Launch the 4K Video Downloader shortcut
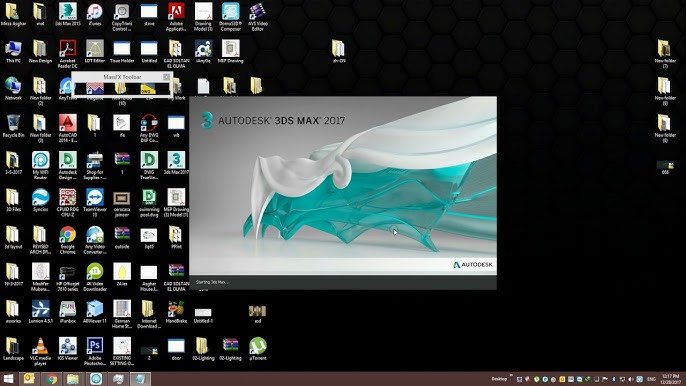 [x=95, y=277]
